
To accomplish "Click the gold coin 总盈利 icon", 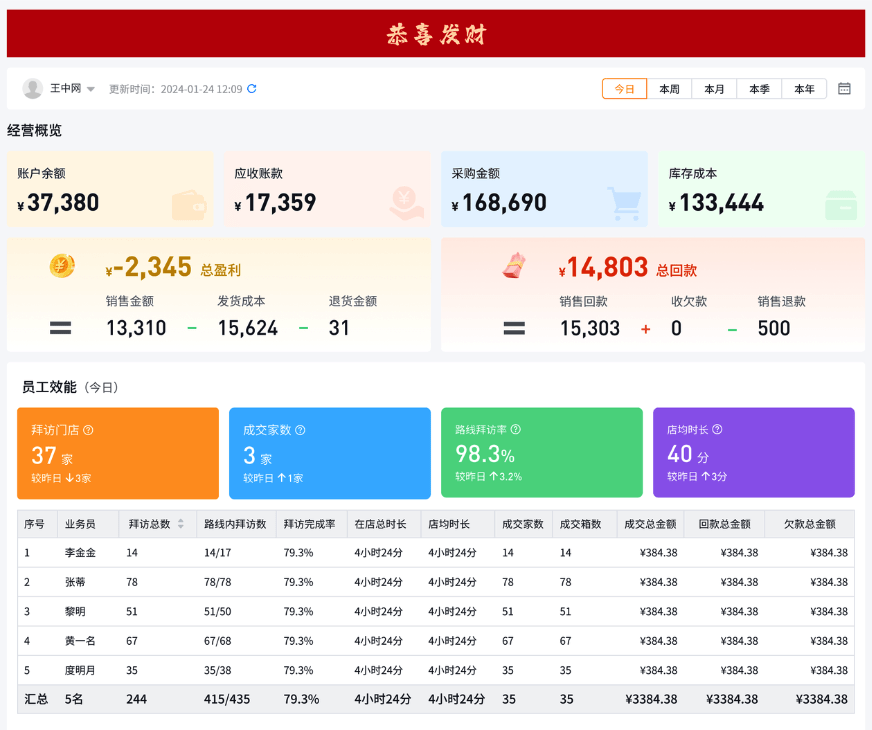I will [x=62, y=266].
